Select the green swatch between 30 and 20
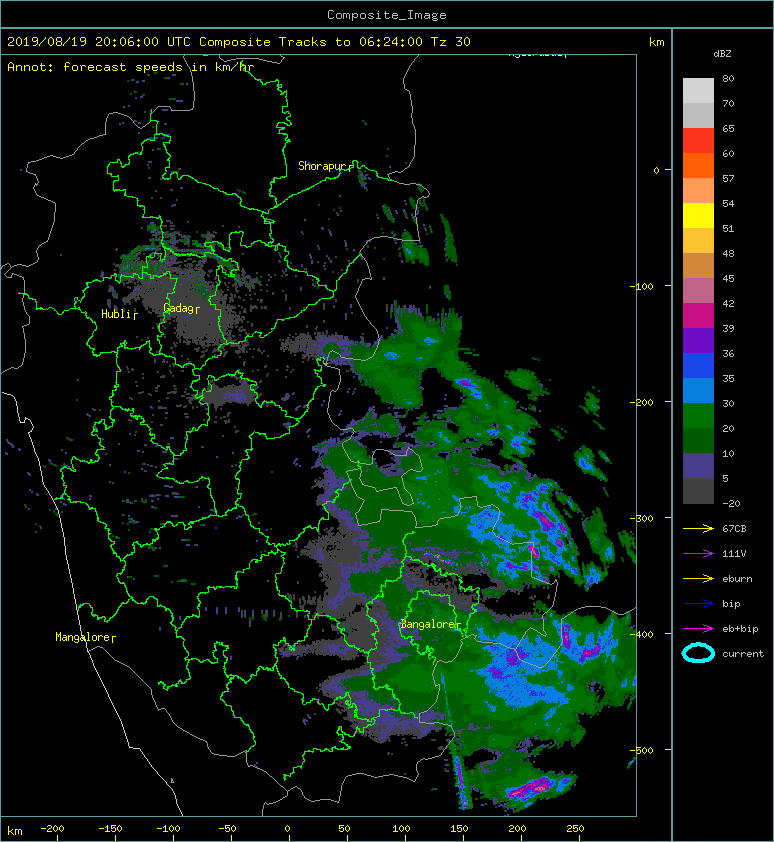The width and height of the screenshot is (774, 842). pos(698,416)
